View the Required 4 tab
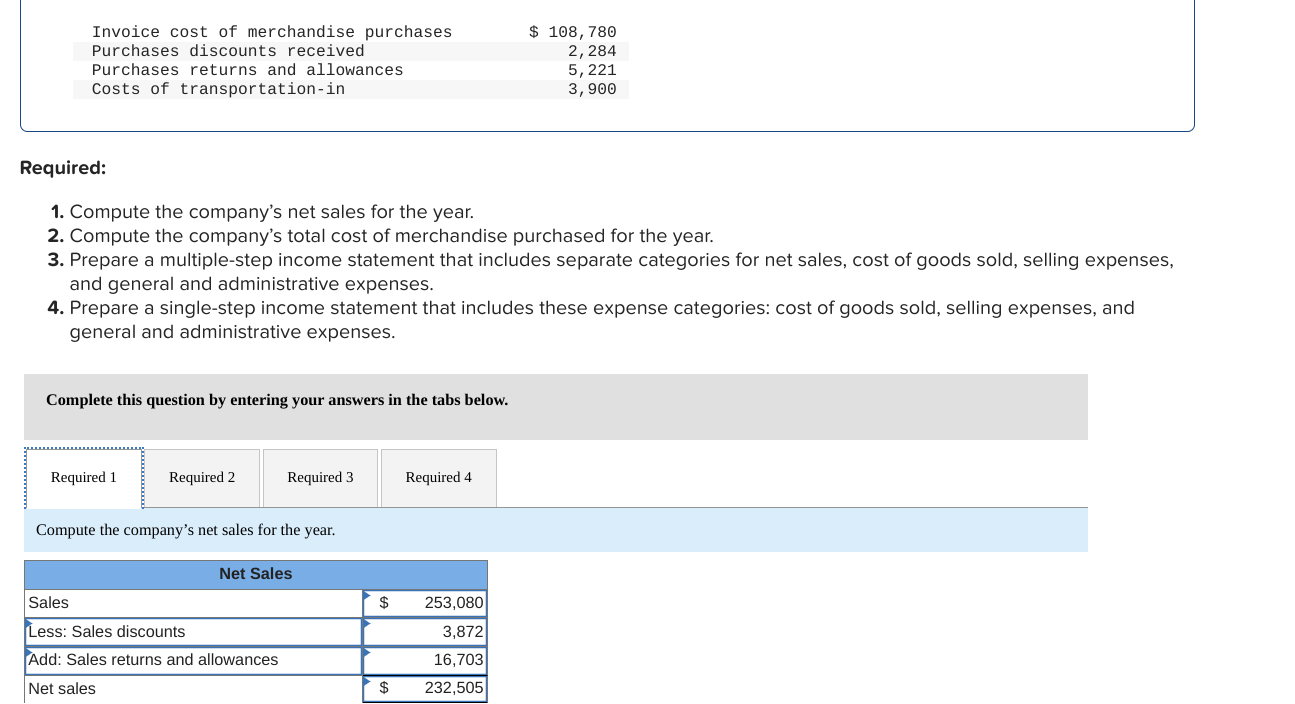This screenshot has height=704, width=1295. [x=438, y=477]
